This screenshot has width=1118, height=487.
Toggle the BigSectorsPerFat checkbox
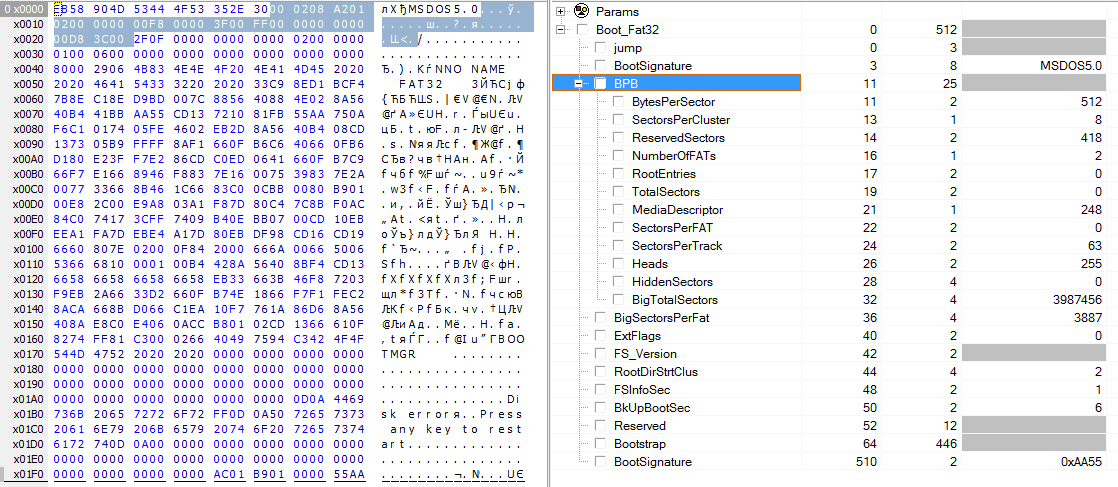coord(600,317)
